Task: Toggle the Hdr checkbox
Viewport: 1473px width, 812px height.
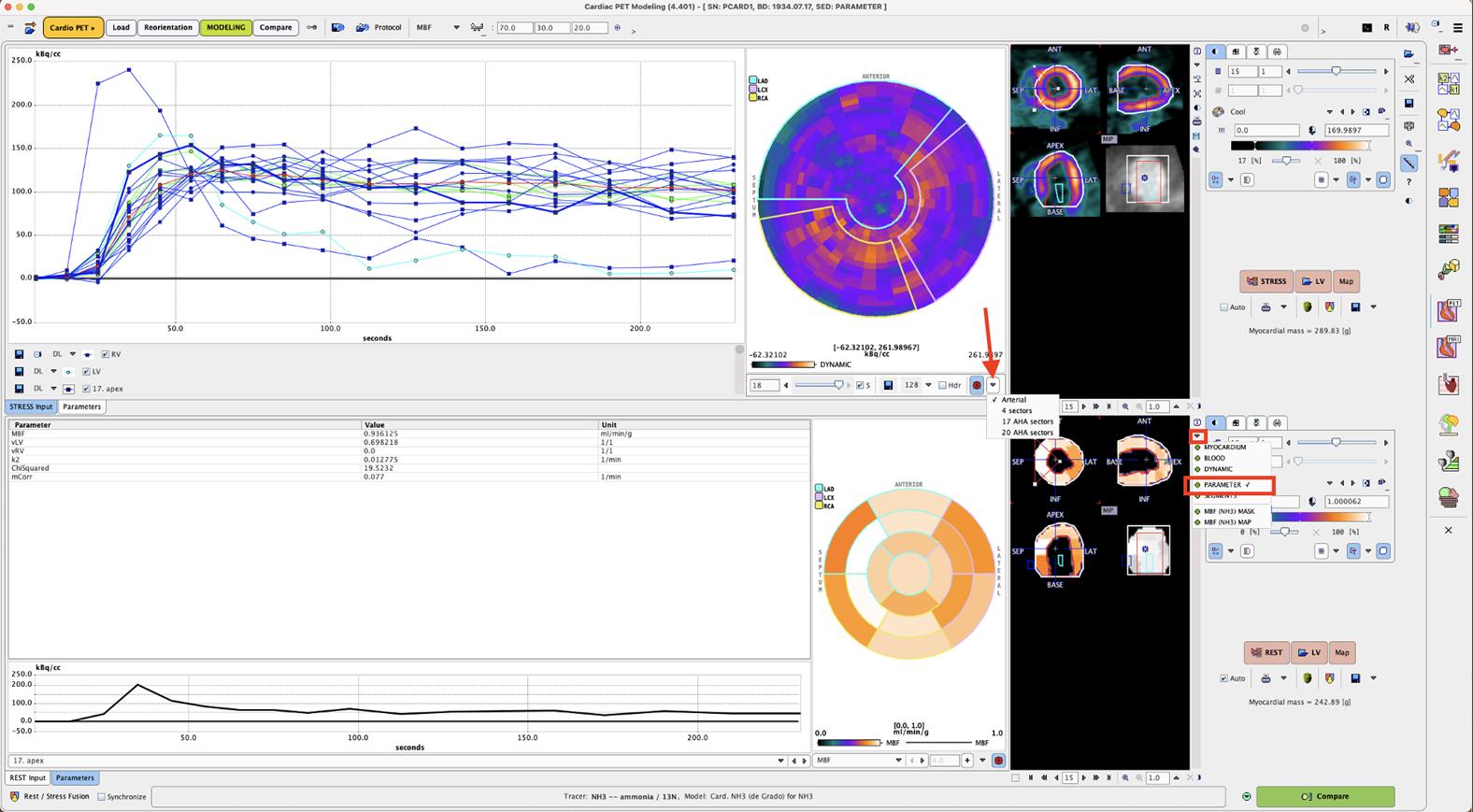Action: [x=942, y=385]
